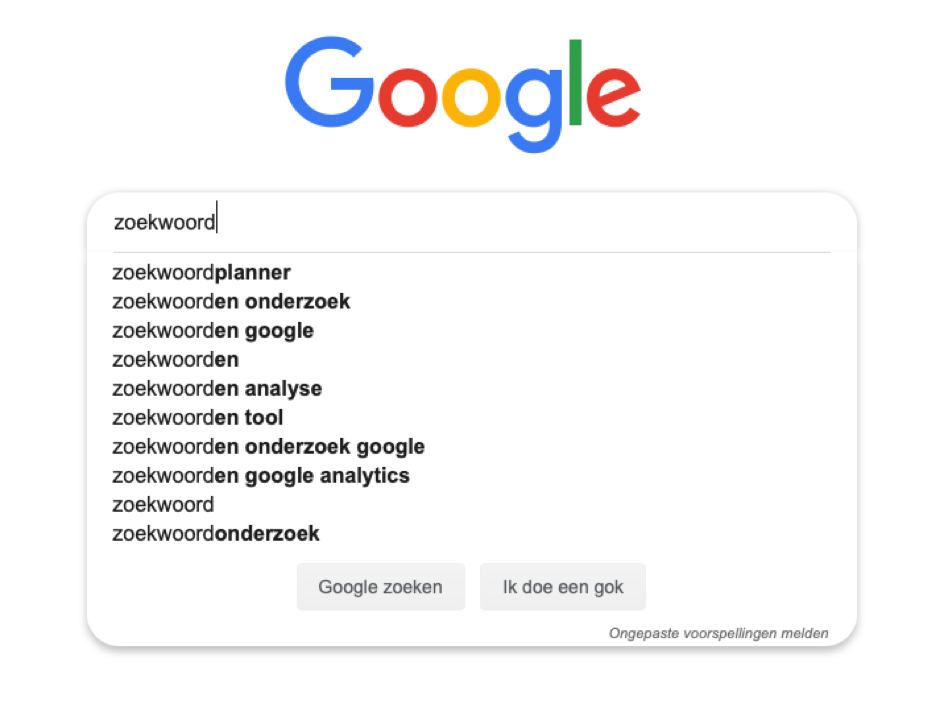Image resolution: width=943 pixels, height=718 pixels.
Task: Click the Ik doe een gok button
Action: tap(563, 587)
